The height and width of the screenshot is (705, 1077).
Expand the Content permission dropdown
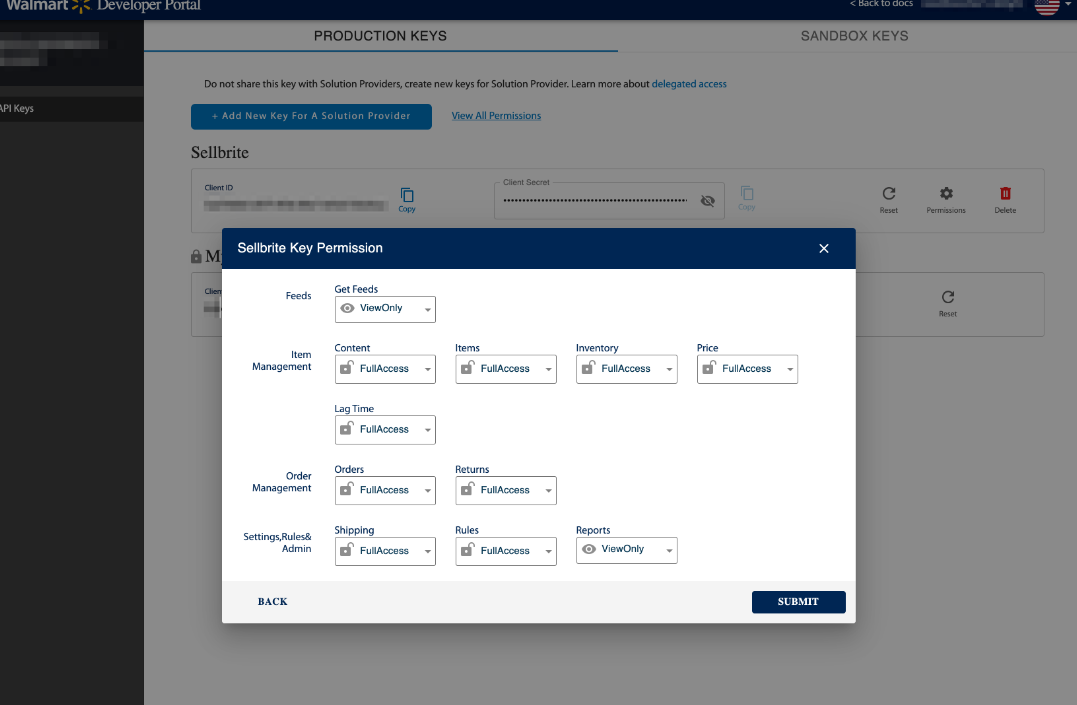pyautogui.click(x=385, y=369)
